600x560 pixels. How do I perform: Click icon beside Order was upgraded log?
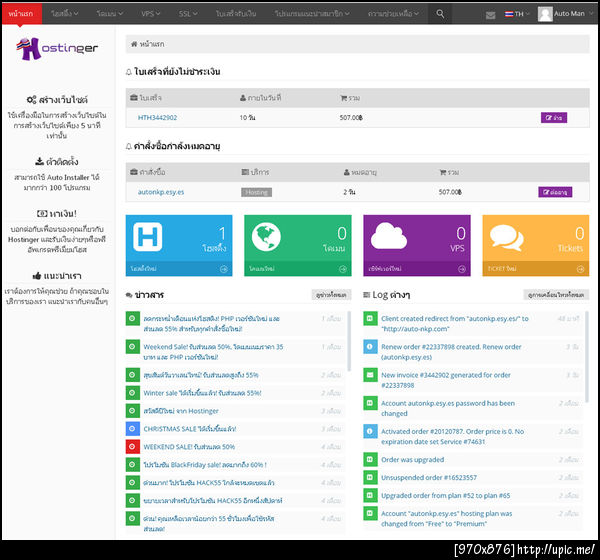[370, 459]
